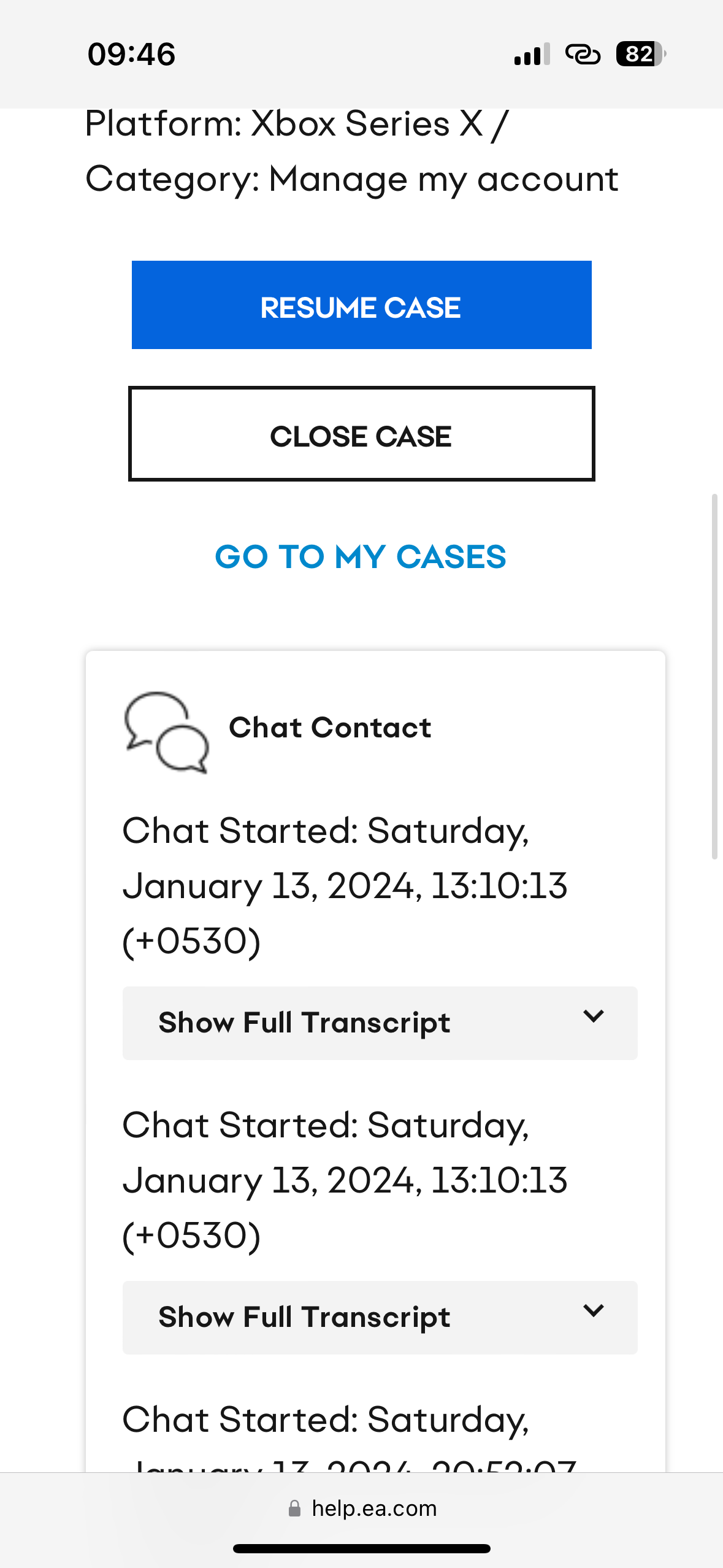Click the first Show Full Transcript label
This screenshot has height=1568, width=723.
304,1023
